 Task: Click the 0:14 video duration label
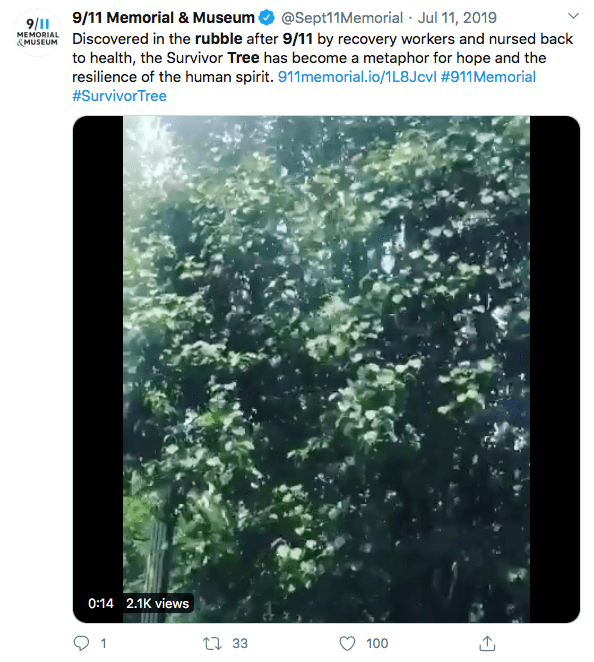(101, 603)
